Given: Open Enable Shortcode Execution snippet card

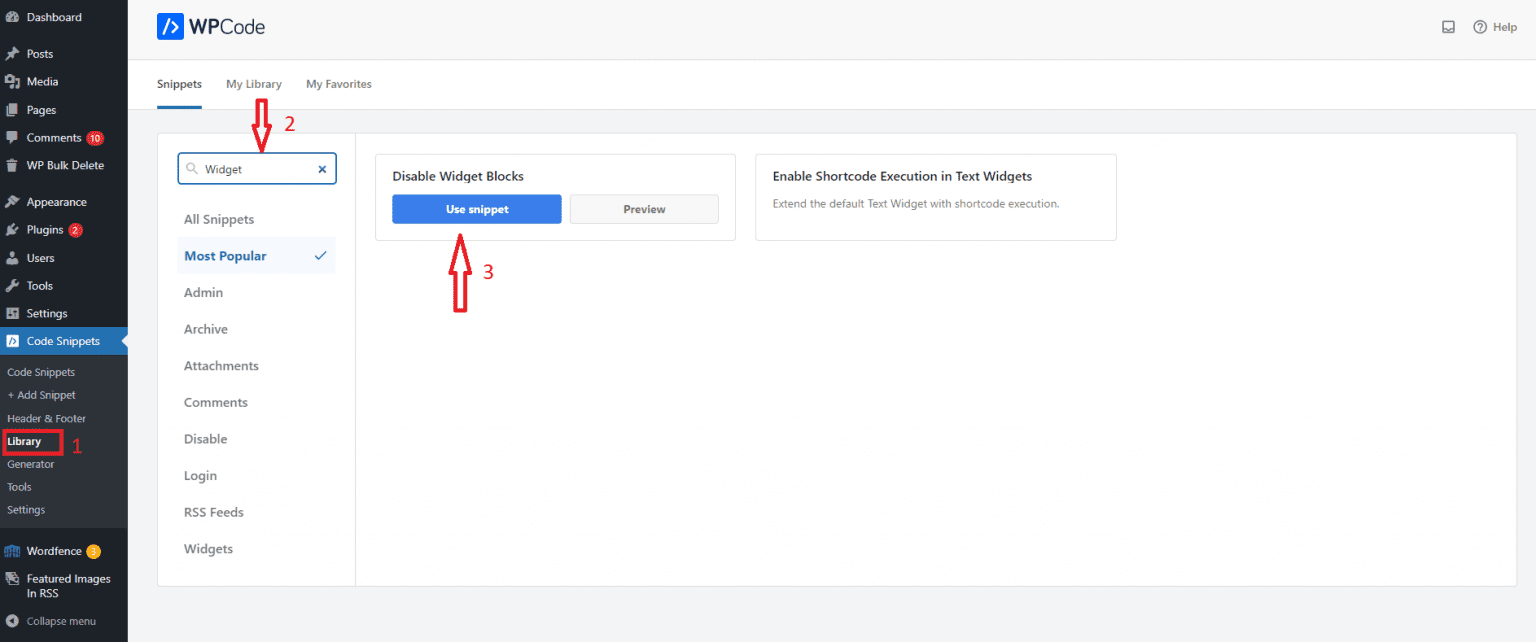Looking at the screenshot, I should pyautogui.click(x=935, y=196).
